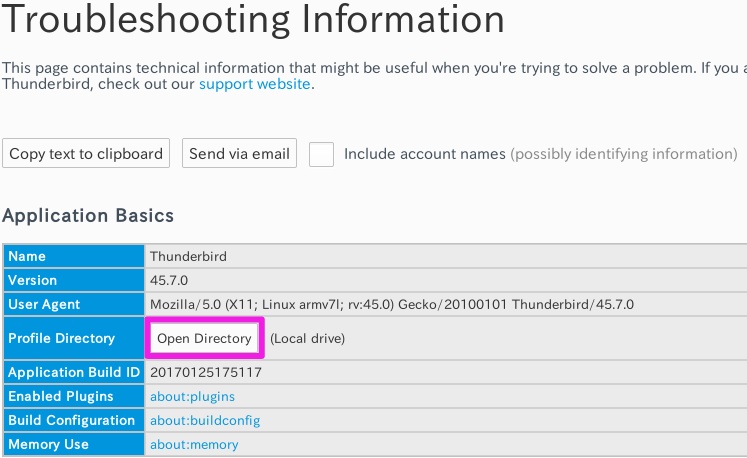The width and height of the screenshot is (747, 458).
Task: Select the Profile Directory row label
Action: pos(73,338)
